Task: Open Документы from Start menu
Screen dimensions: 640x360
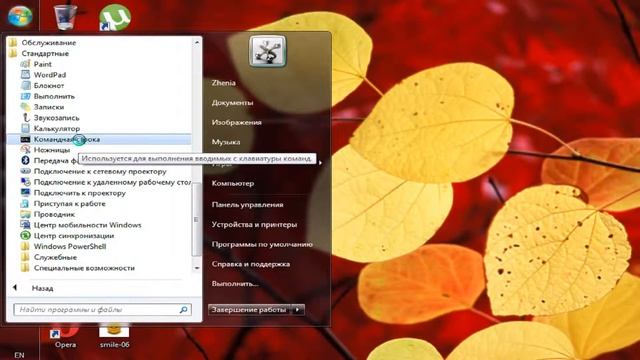Action: point(232,102)
